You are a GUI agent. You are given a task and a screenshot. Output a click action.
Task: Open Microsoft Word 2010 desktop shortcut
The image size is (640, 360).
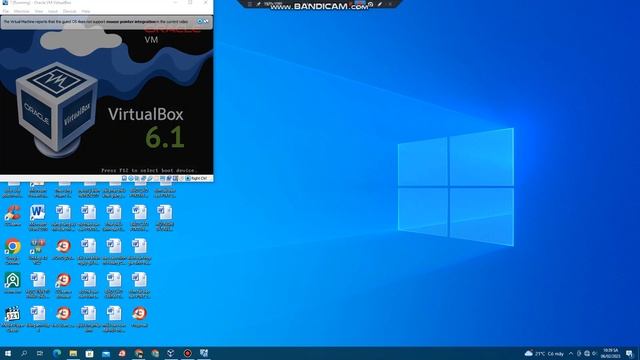38,218
